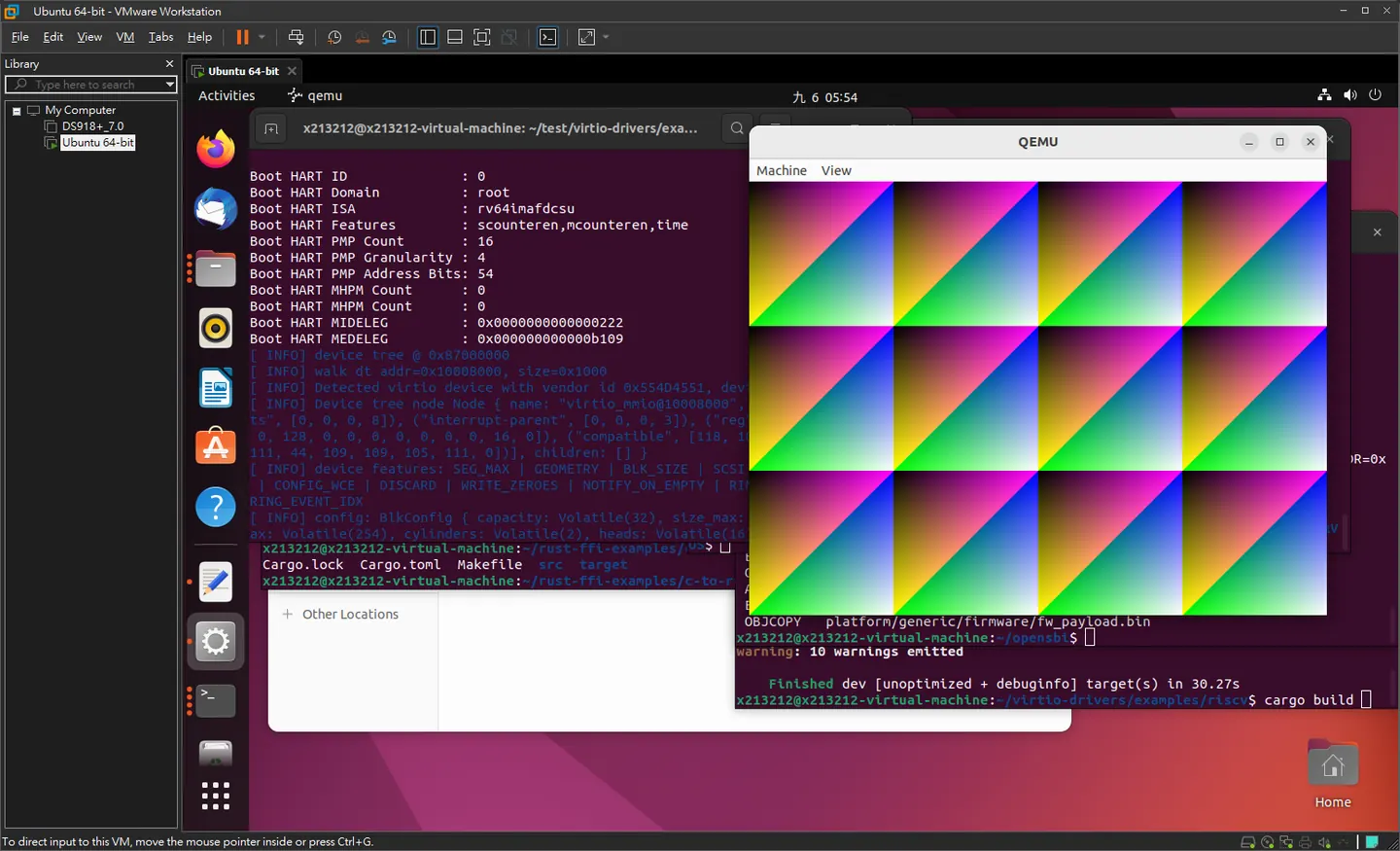
Task: Open the QEMU Machine menu
Action: (782, 170)
